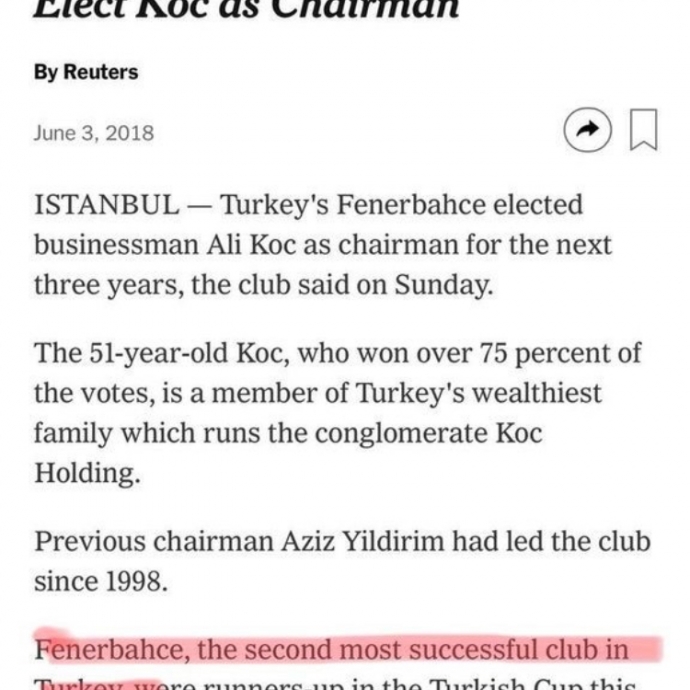Screen dimensions: 690x690
Task: Save article with the bookmark icon
Action: pos(643,129)
